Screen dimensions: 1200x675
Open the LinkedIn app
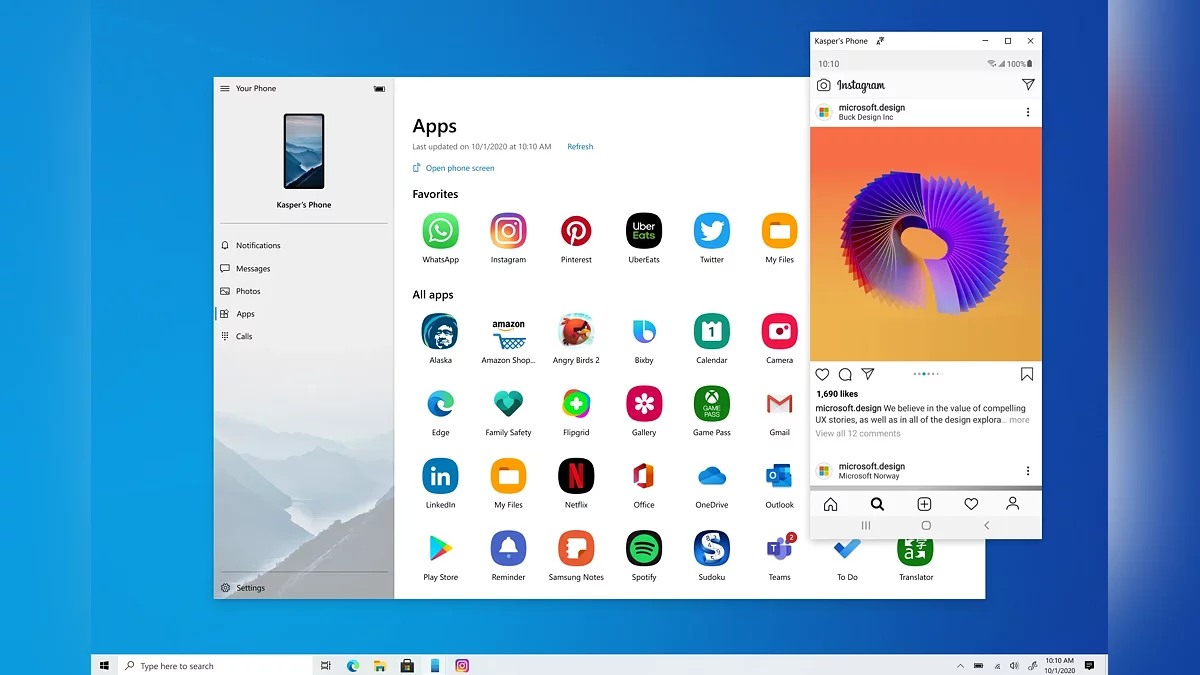pos(440,476)
